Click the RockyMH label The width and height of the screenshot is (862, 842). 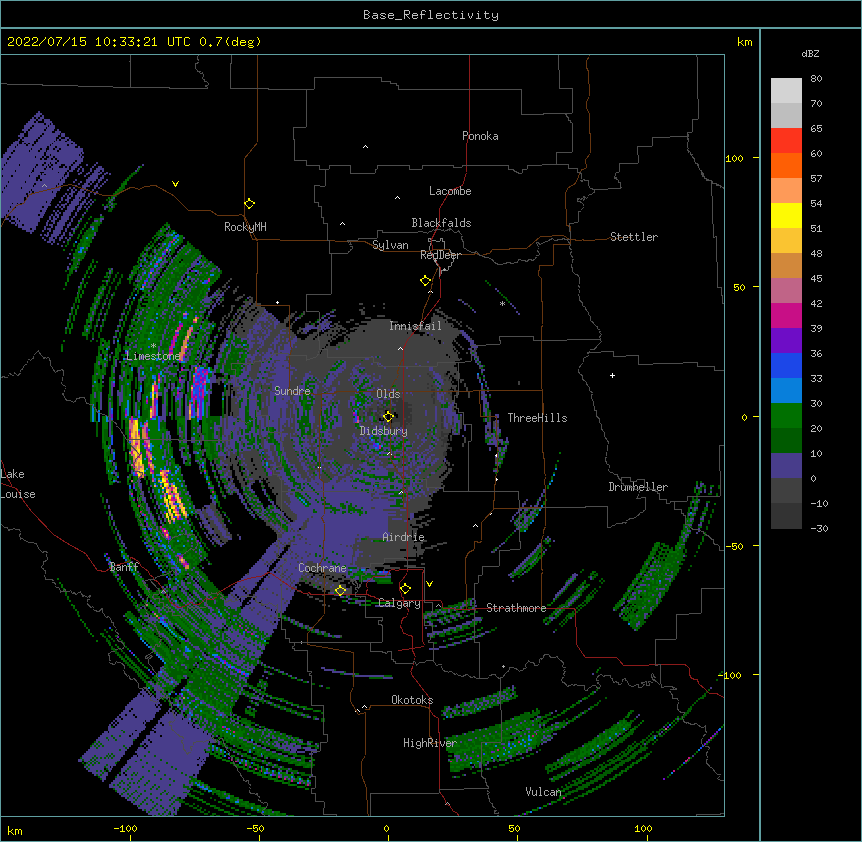point(245,227)
